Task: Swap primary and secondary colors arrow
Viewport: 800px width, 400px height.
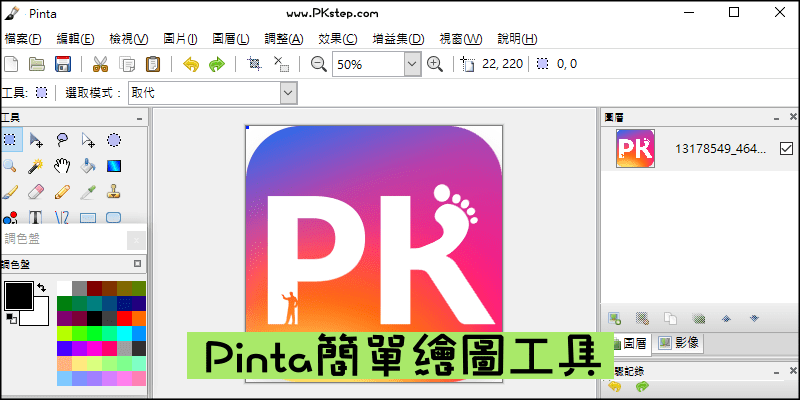Action: click(41, 289)
